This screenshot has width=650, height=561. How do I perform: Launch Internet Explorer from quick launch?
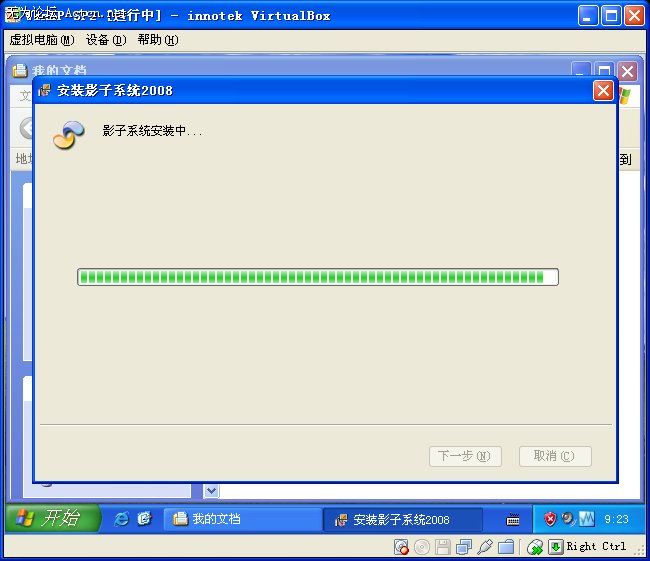coord(121,519)
